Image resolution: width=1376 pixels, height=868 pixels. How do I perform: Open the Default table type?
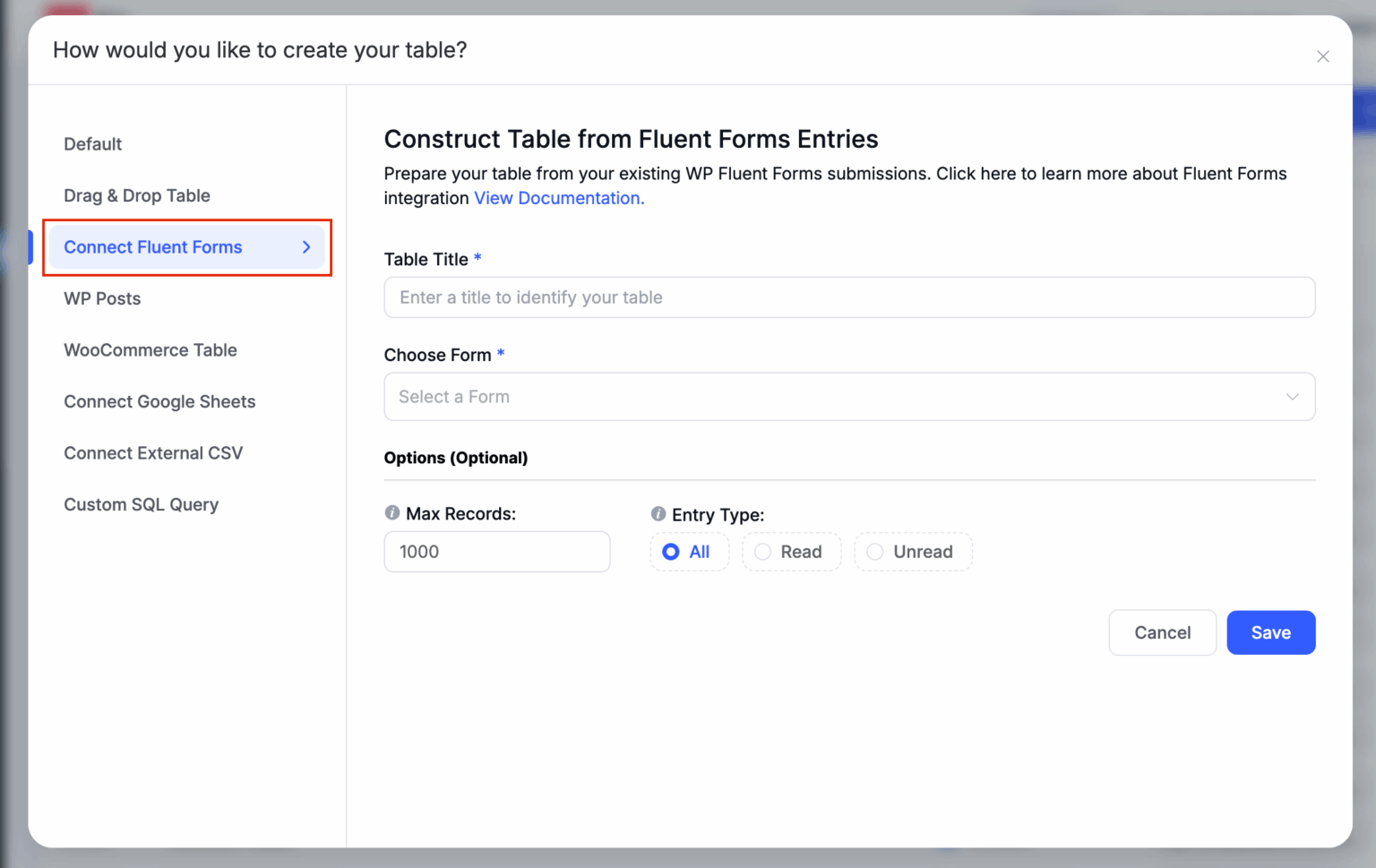pyautogui.click(x=92, y=143)
